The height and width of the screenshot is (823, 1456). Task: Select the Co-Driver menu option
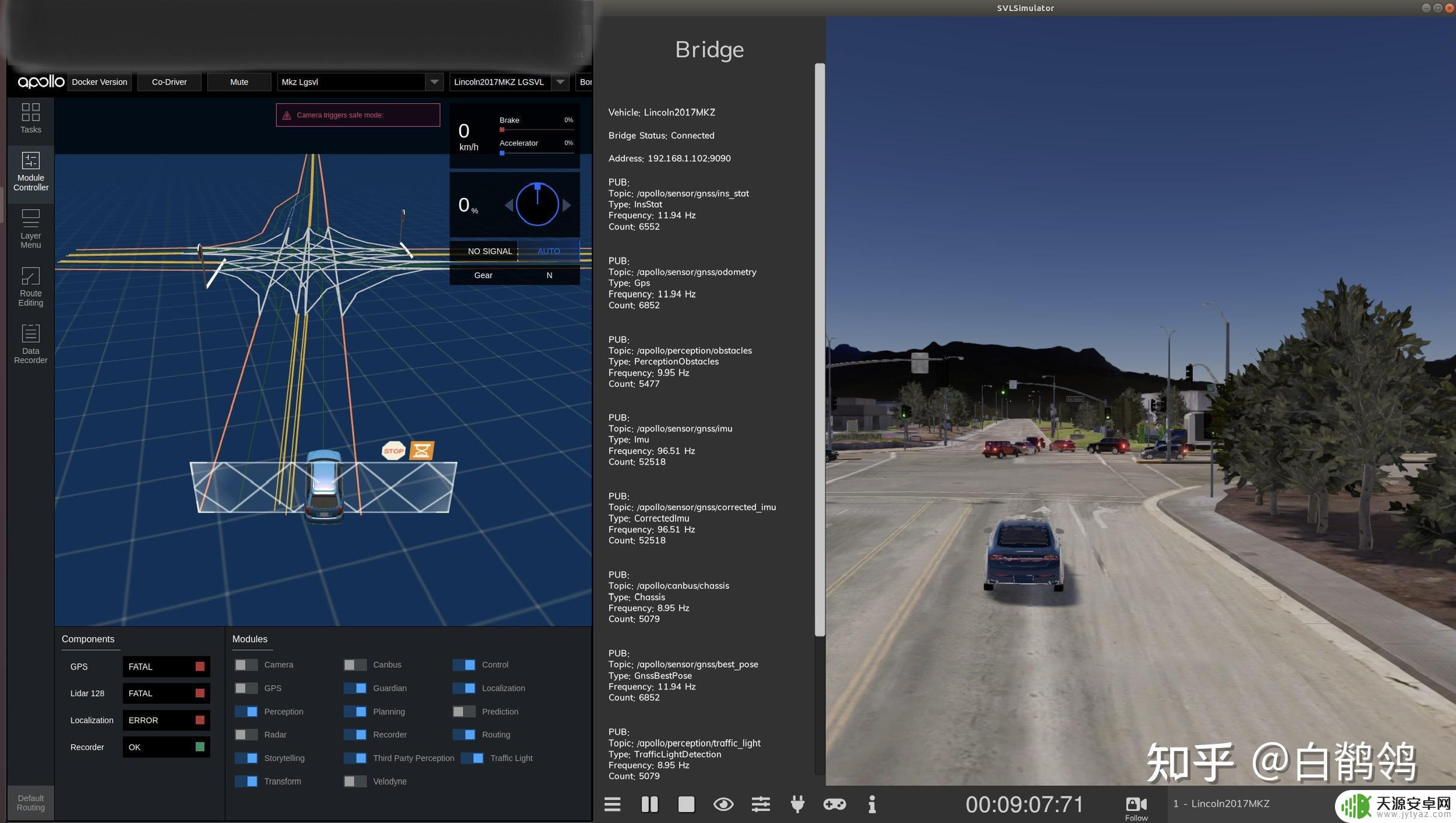point(169,82)
